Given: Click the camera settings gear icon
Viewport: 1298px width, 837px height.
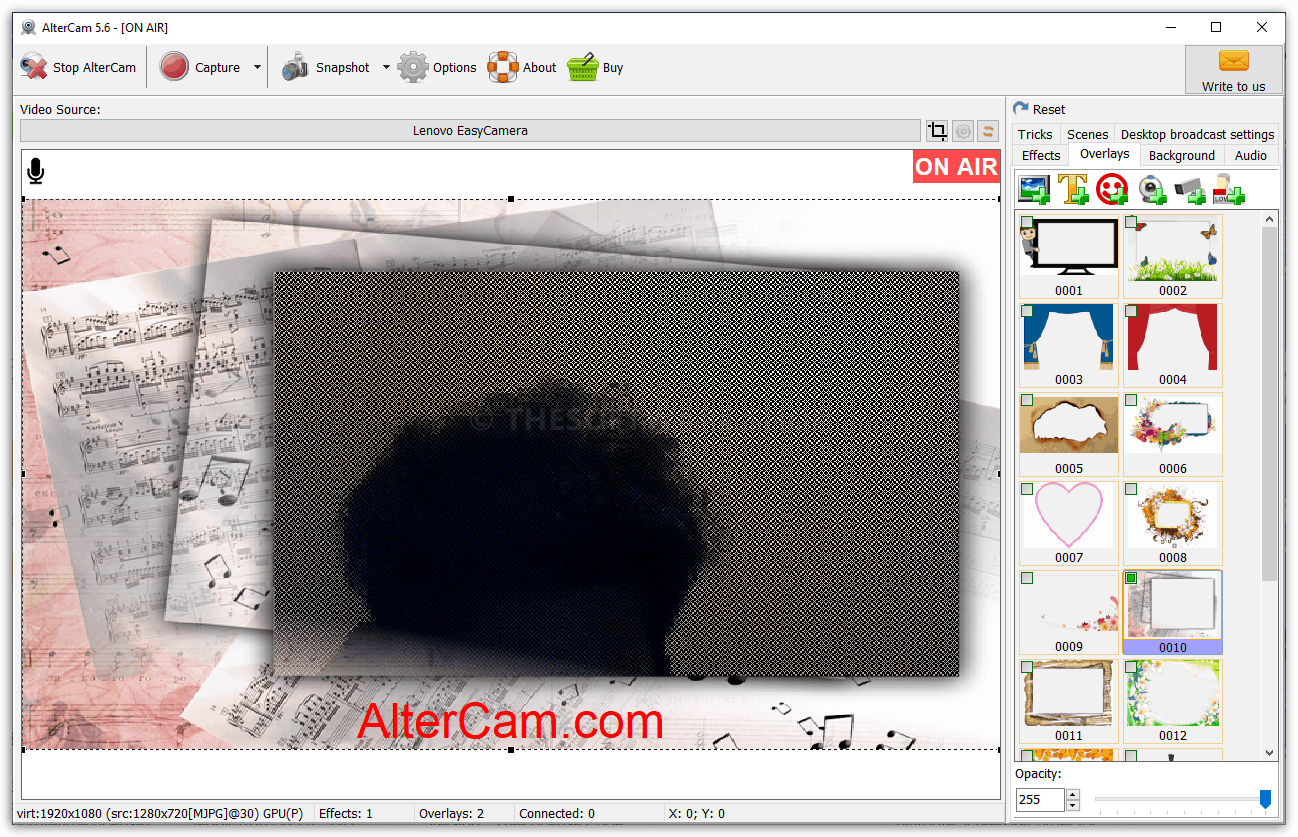Looking at the screenshot, I should tap(963, 131).
